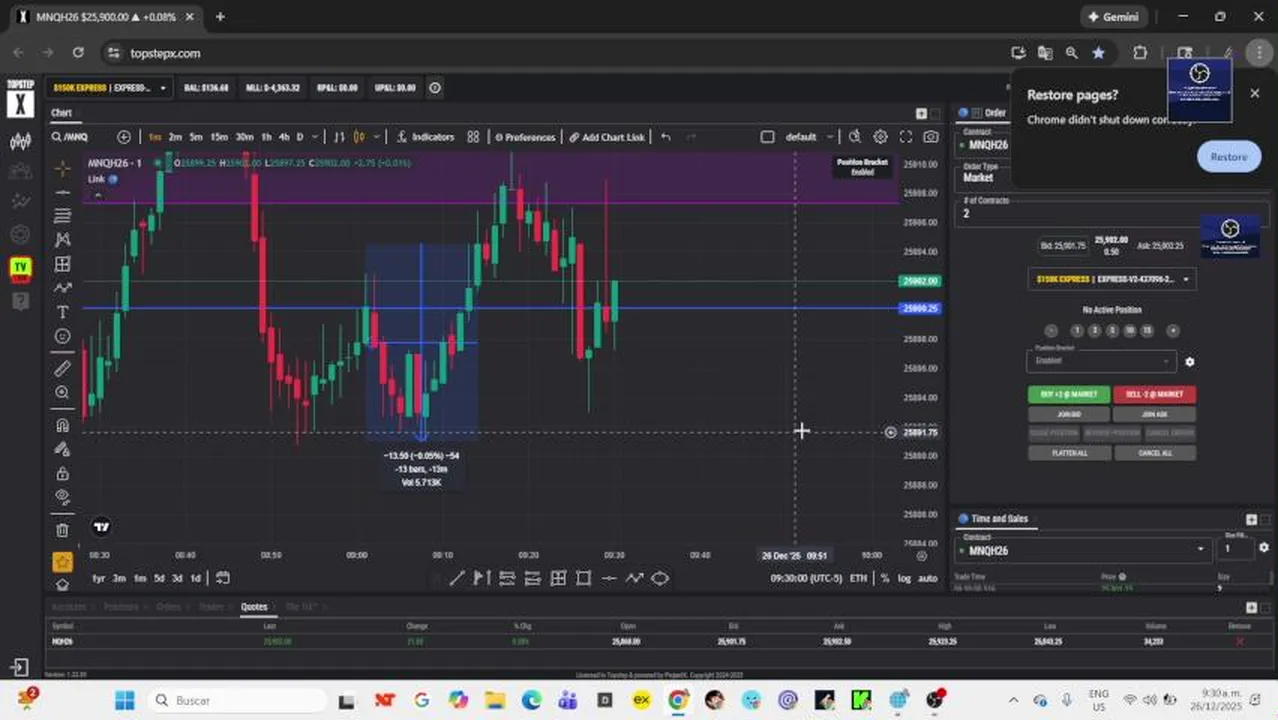
Task: Select the 2m timeframe
Action: (x=175, y=137)
